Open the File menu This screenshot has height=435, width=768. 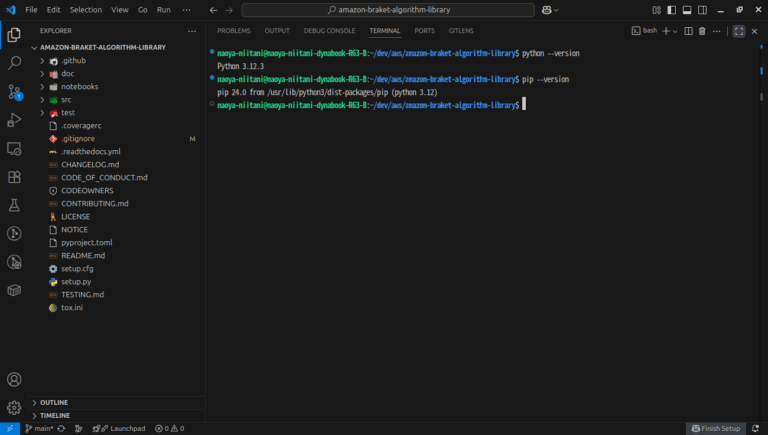tap(31, 10)
